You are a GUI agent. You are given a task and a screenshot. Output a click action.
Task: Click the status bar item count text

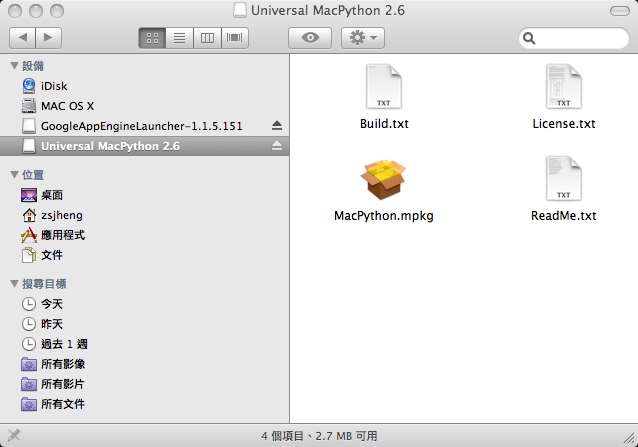319,436
